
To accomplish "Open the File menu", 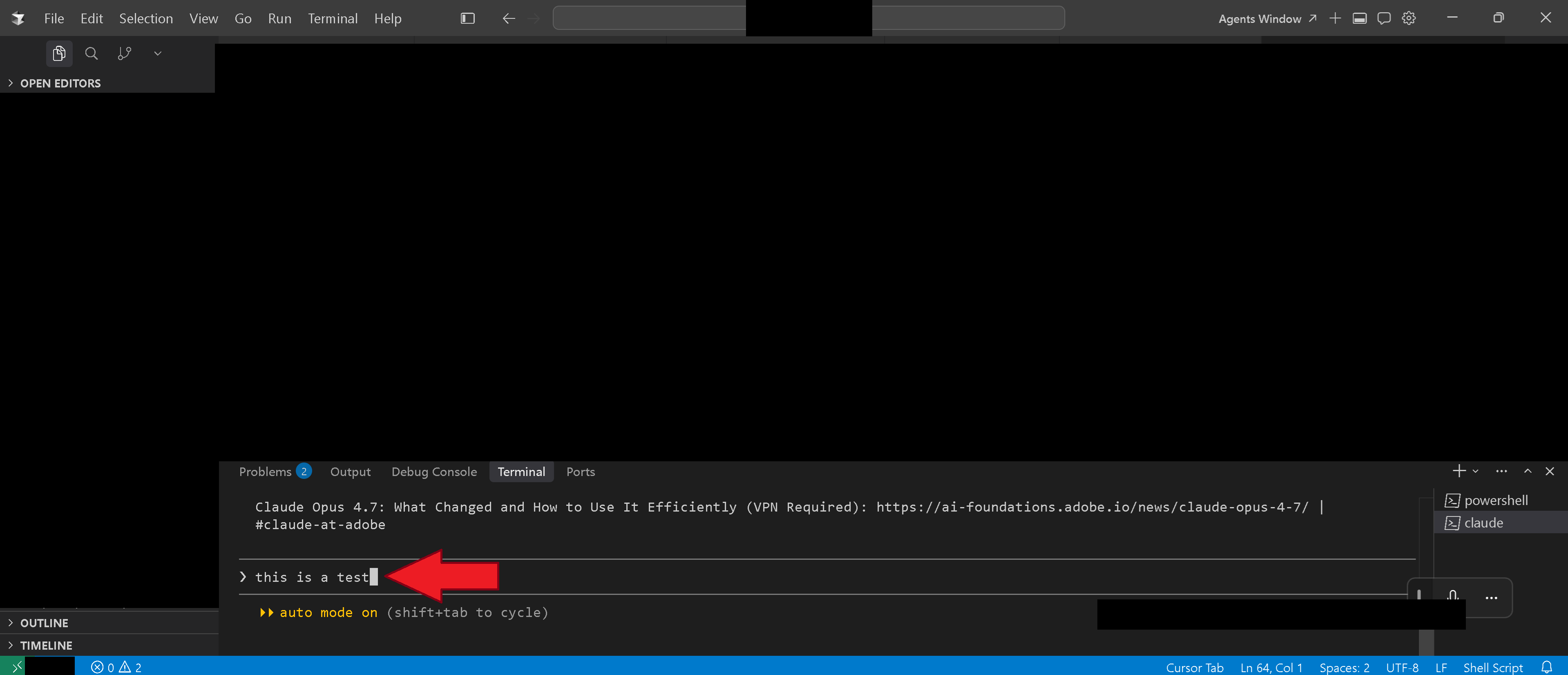I will (x=54, y=19).
